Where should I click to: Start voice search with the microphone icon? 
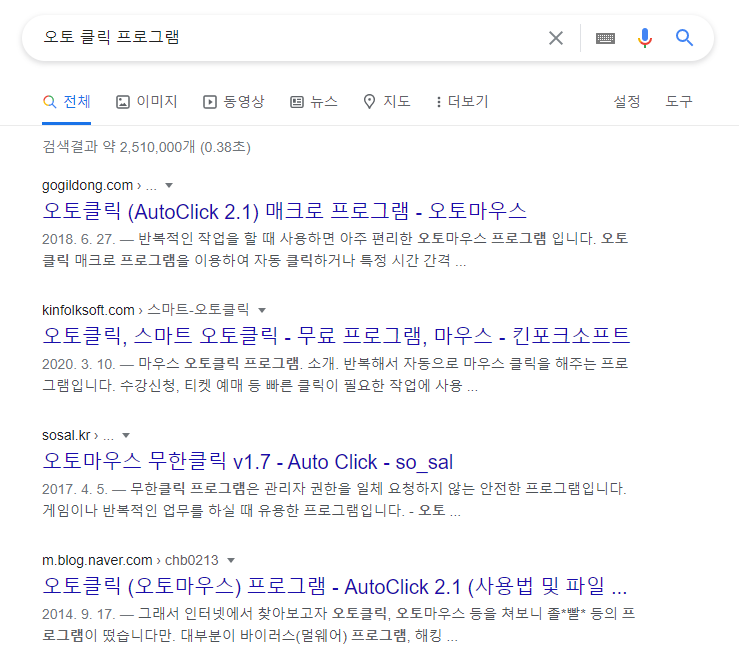click(x=645, y=38)
